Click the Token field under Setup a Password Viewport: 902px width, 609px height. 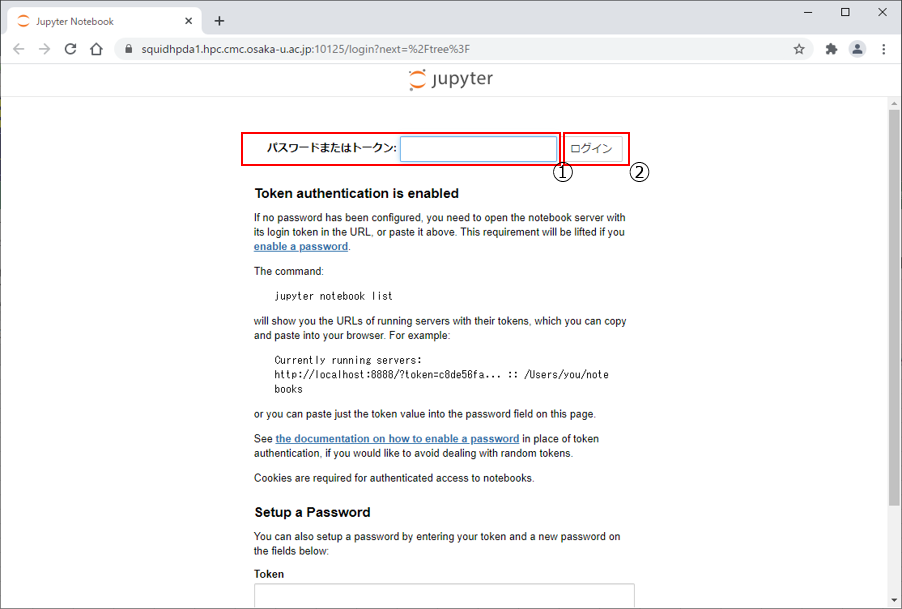tap(444, 595)
